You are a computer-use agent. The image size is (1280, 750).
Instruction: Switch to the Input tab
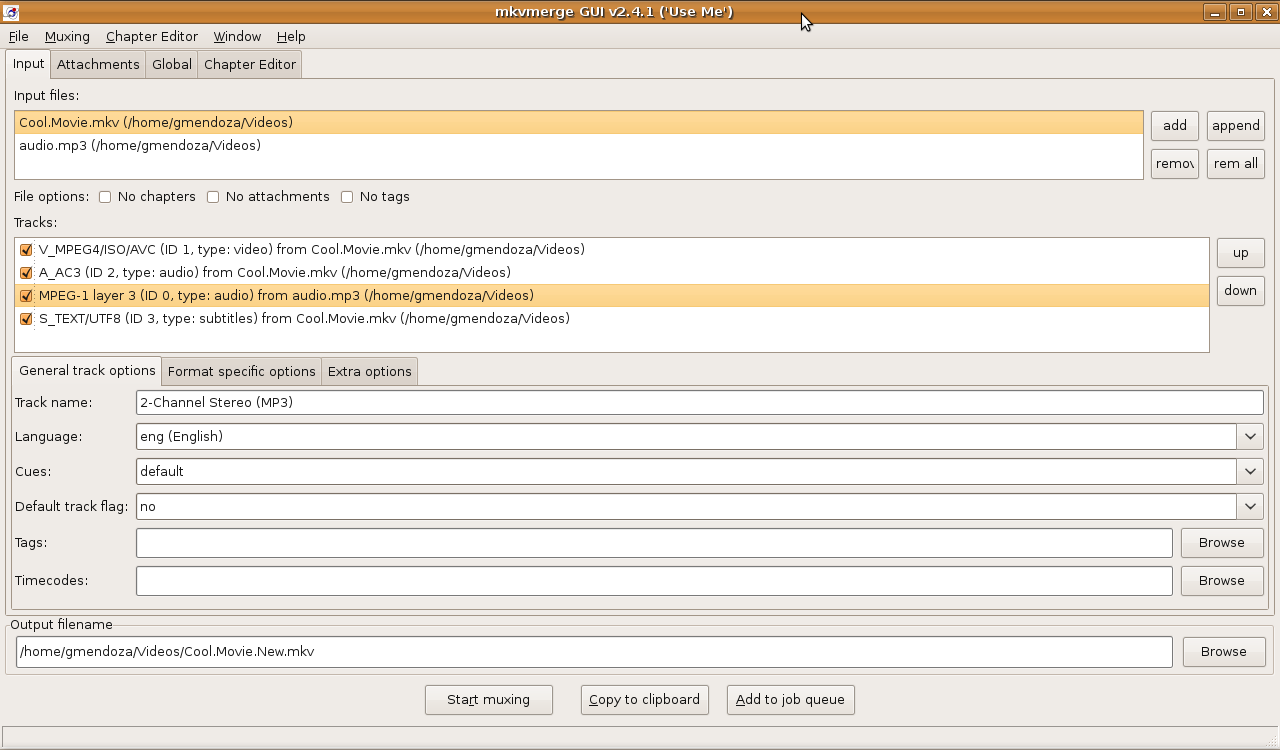tap(28, 64)
